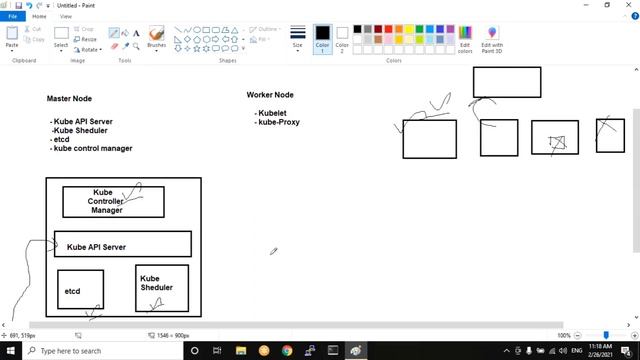The image size is (640, 360).
Task: Choose the Triangle shape
Action: (x=235, y=30)
